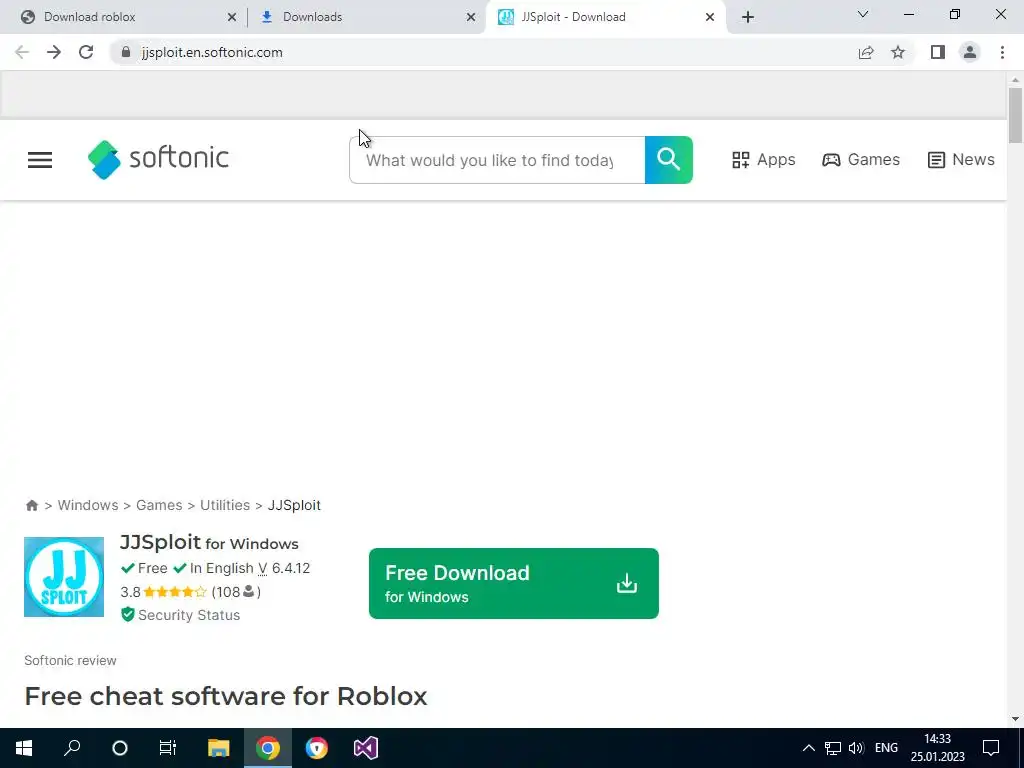Open the Games breadcrumb link
The height and width of the screenshot is (768, 1024).
tap(159, 505)
